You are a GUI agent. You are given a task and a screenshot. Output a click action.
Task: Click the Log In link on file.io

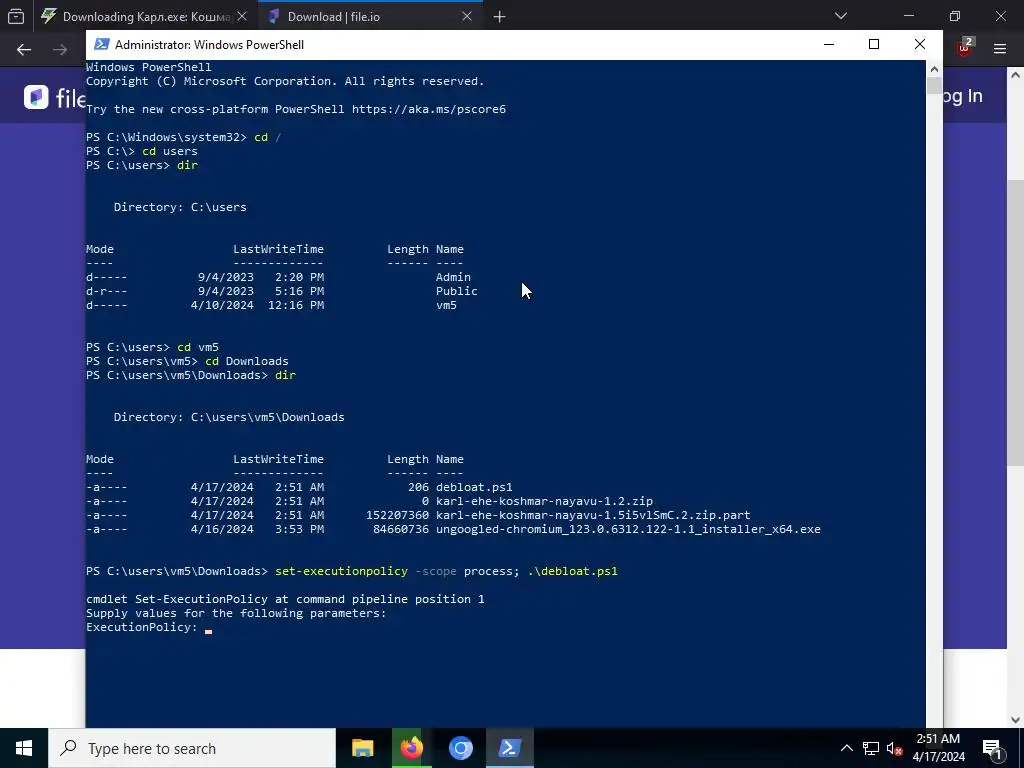click(963, 96)
